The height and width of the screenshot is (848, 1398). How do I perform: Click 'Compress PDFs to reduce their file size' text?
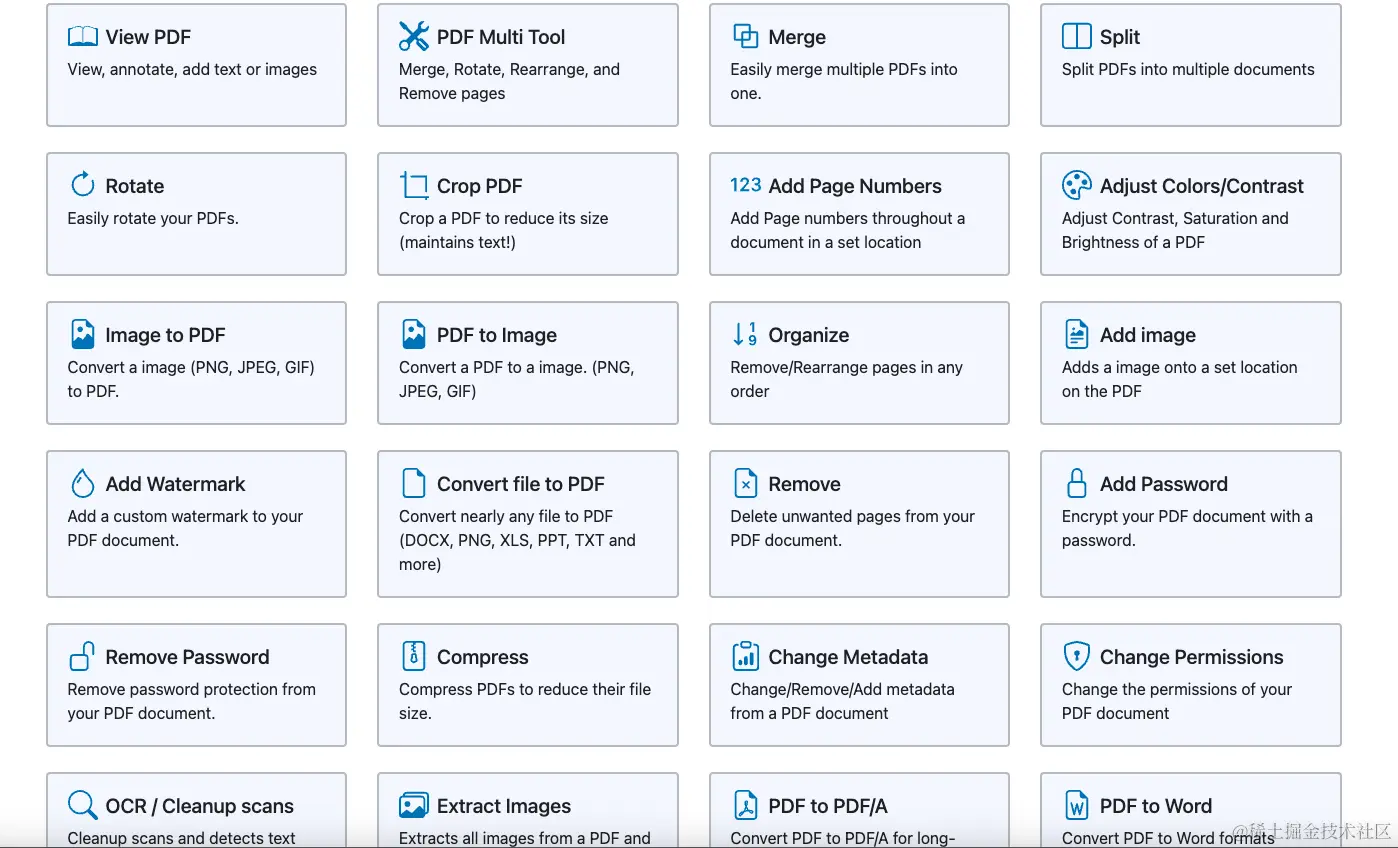click(525, 701)
